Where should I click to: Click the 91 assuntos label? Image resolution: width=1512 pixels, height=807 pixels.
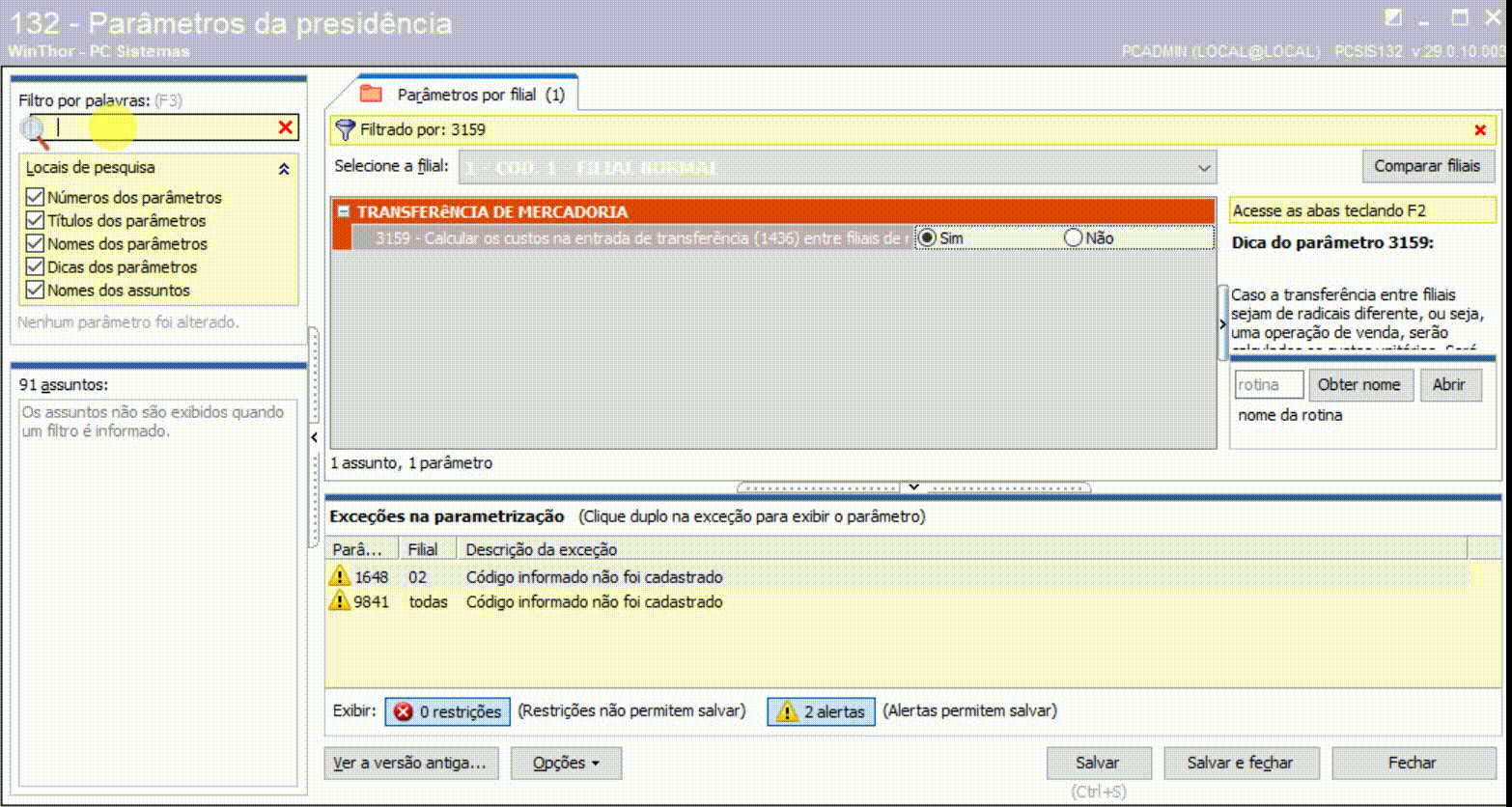64,384
